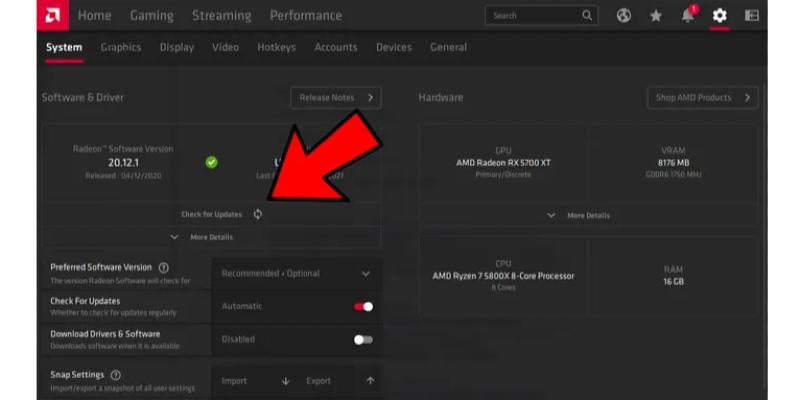Select the 20.12.1 software version text
The width and height of the screenshot is (800, 400).
tap(123, 163)
